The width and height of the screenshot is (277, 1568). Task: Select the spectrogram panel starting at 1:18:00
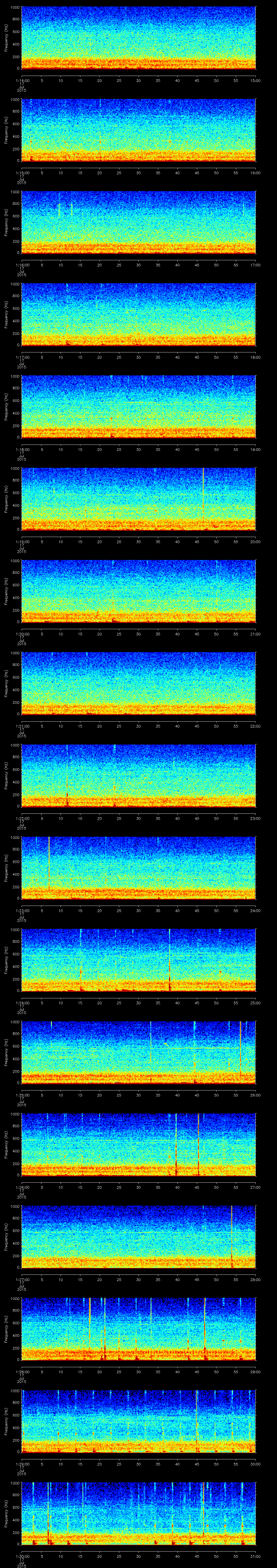pyautogui.click(x=138, y=407)
